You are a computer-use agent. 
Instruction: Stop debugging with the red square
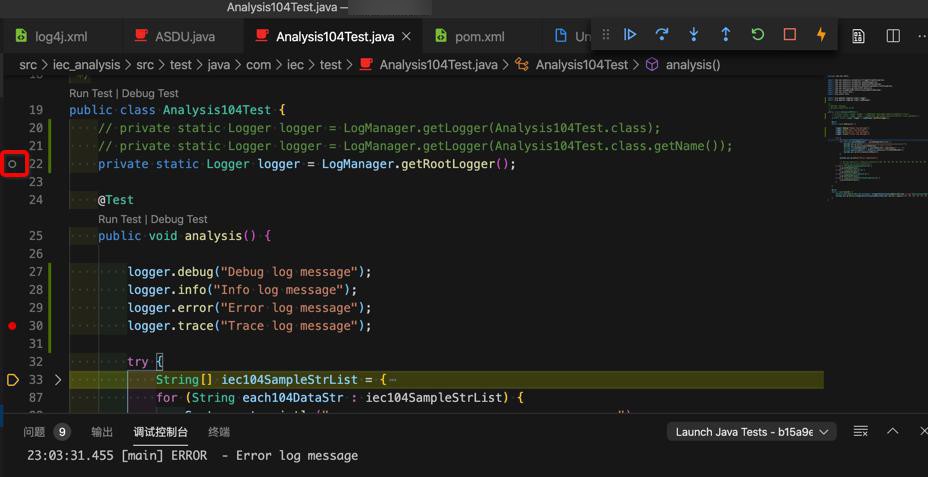(x=790, y=35)
